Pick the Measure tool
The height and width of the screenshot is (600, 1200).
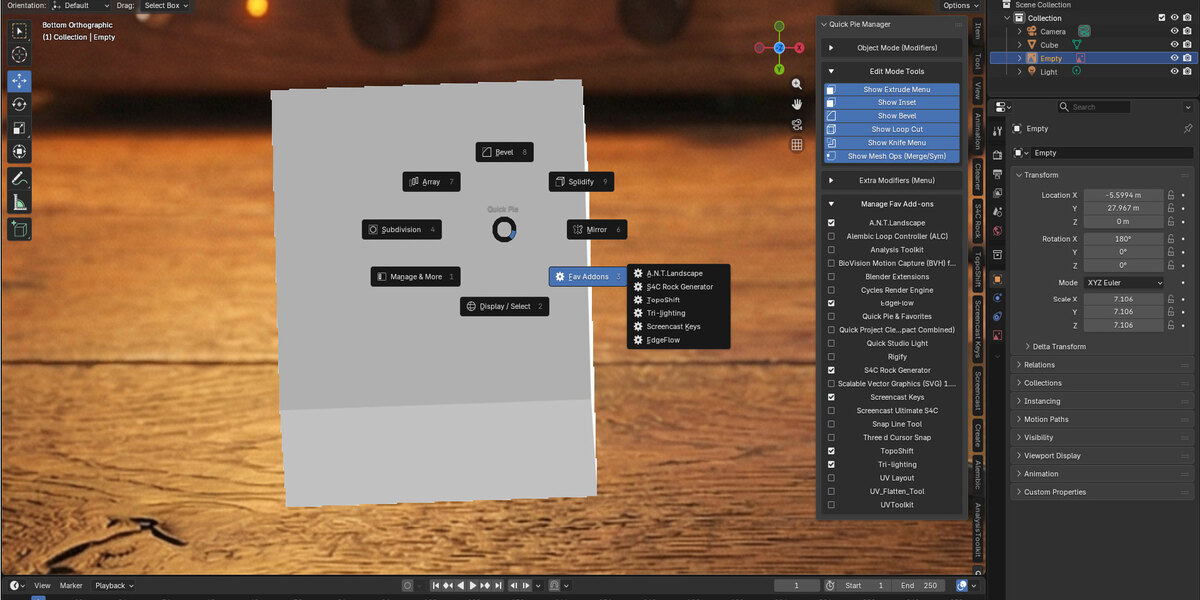pyautogui.click(x=19, y=203)
